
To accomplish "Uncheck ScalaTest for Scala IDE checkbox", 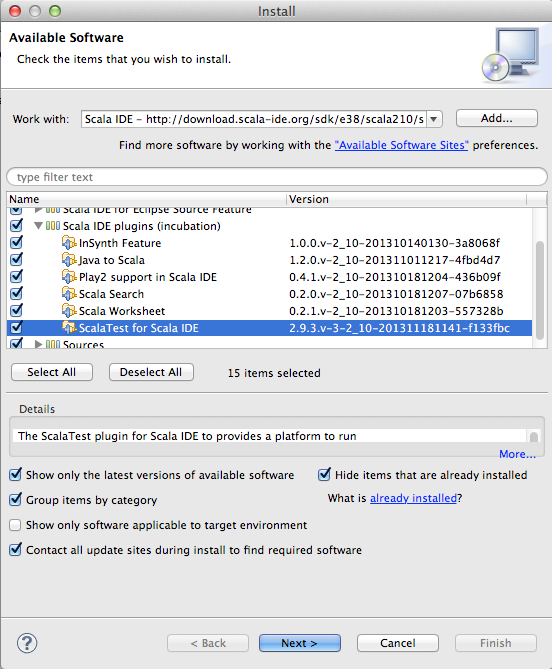I will (16, 328).
